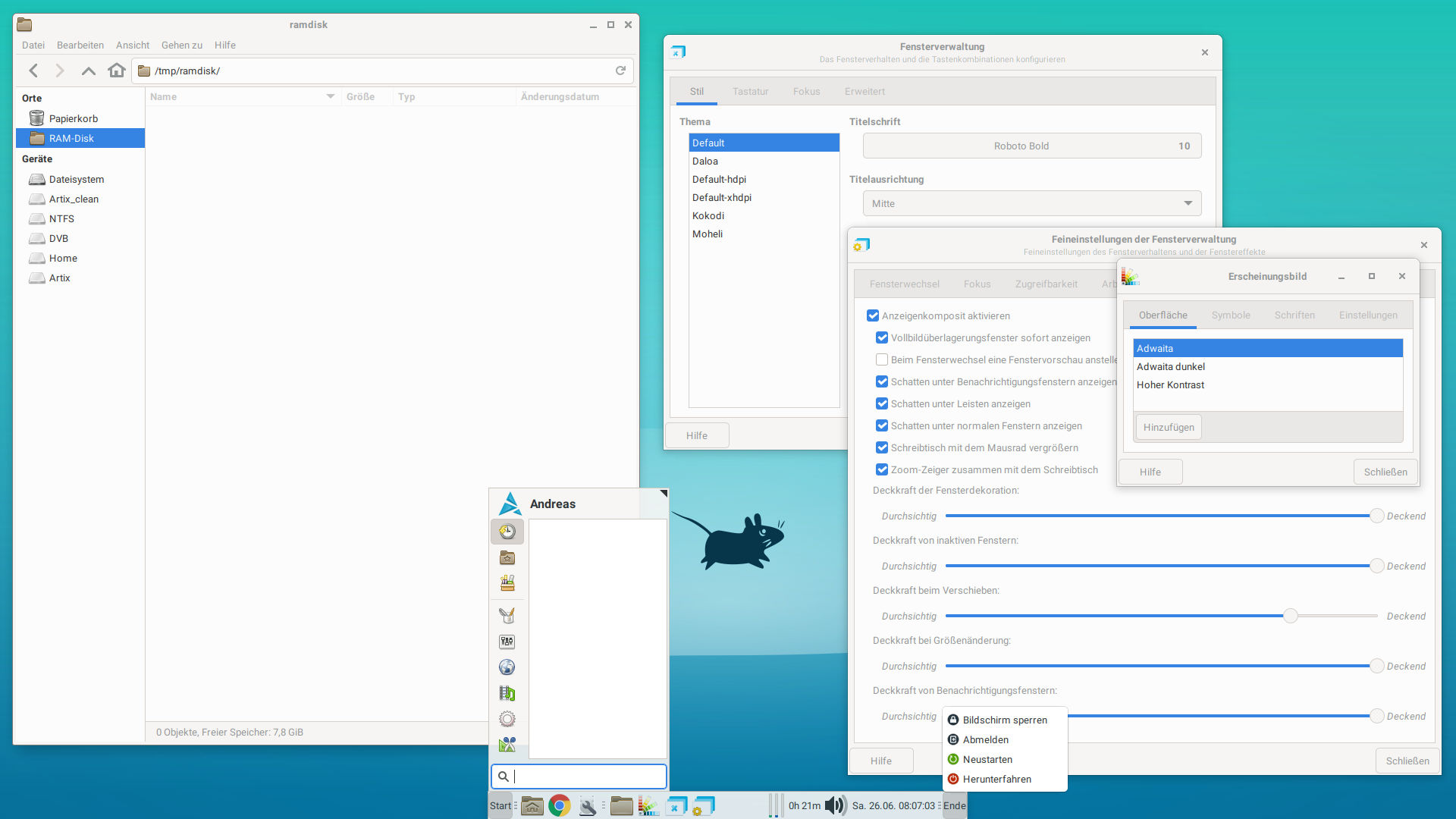Toggle Zoom-Zeiger zusammen mit dem Schreibtisch
This screenshot has height=819, width=1456.
882,469
